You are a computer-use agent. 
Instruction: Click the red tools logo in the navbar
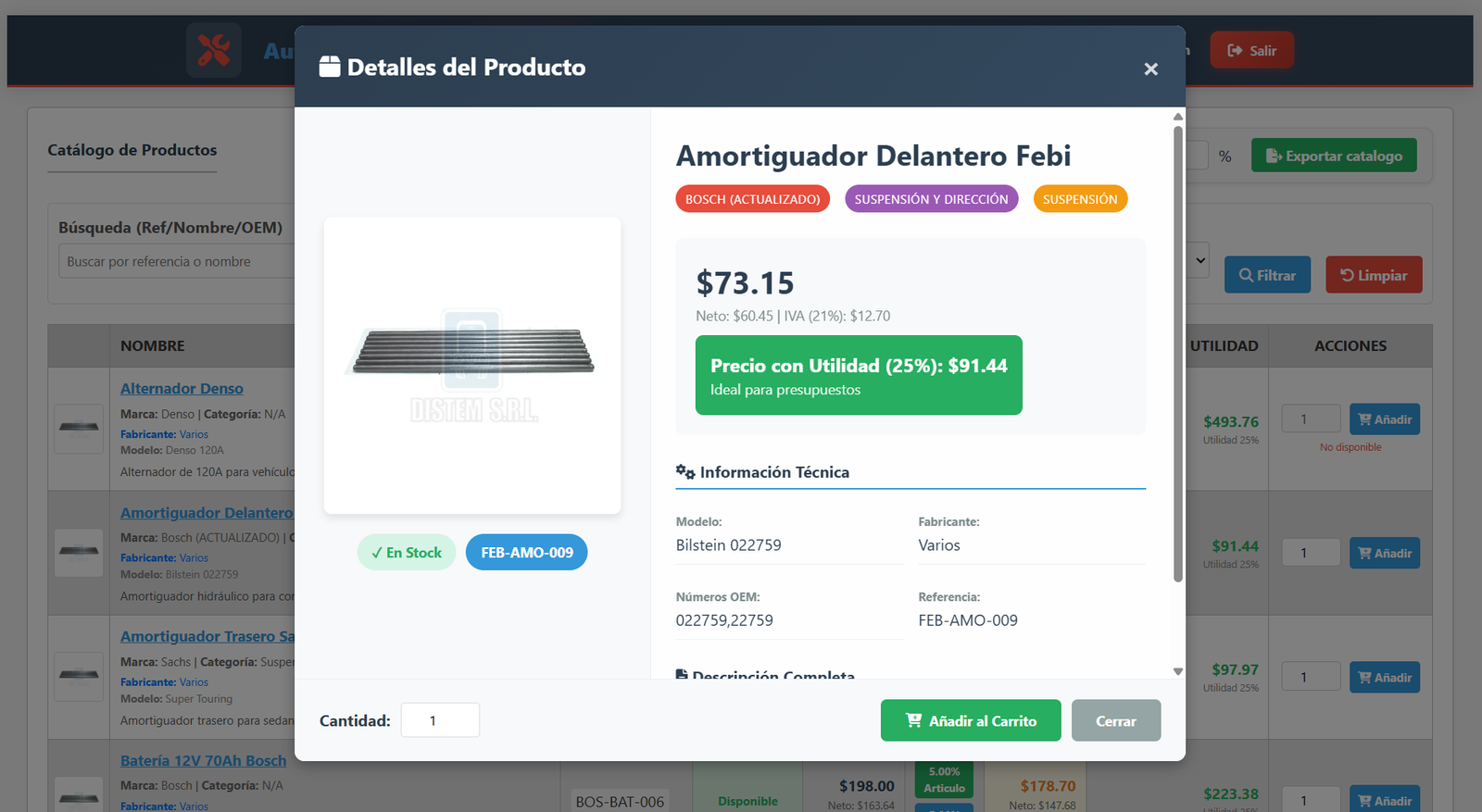(213, 50)
